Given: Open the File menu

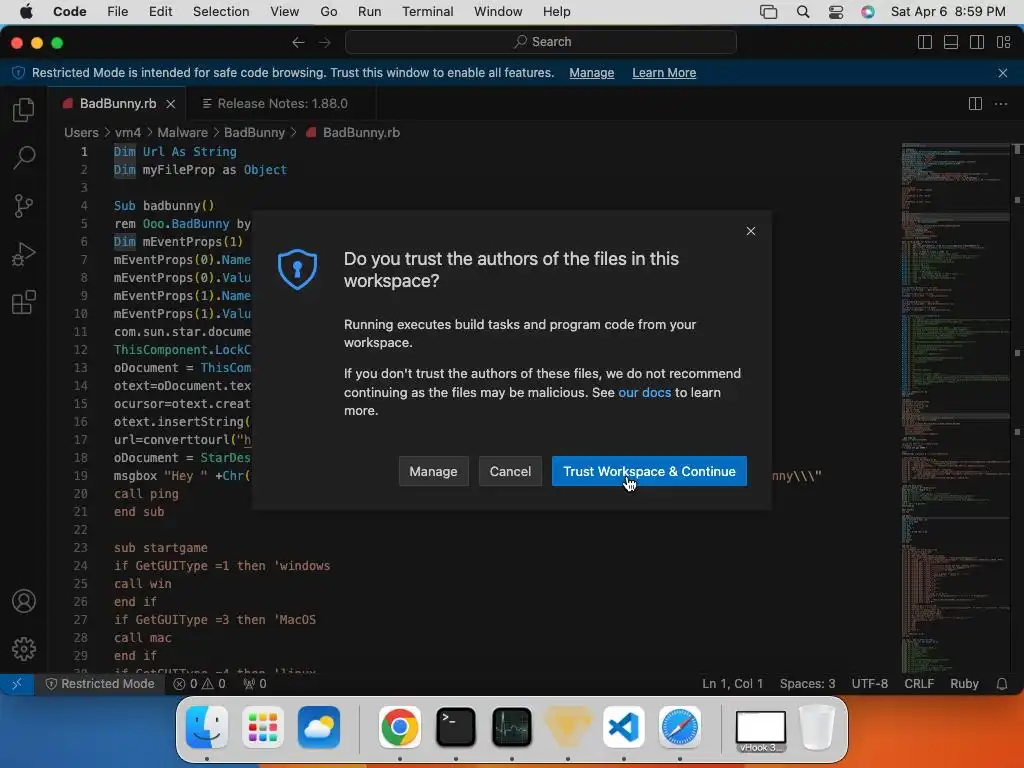Looking at the screenshot, I should click(x=118, y=12).
